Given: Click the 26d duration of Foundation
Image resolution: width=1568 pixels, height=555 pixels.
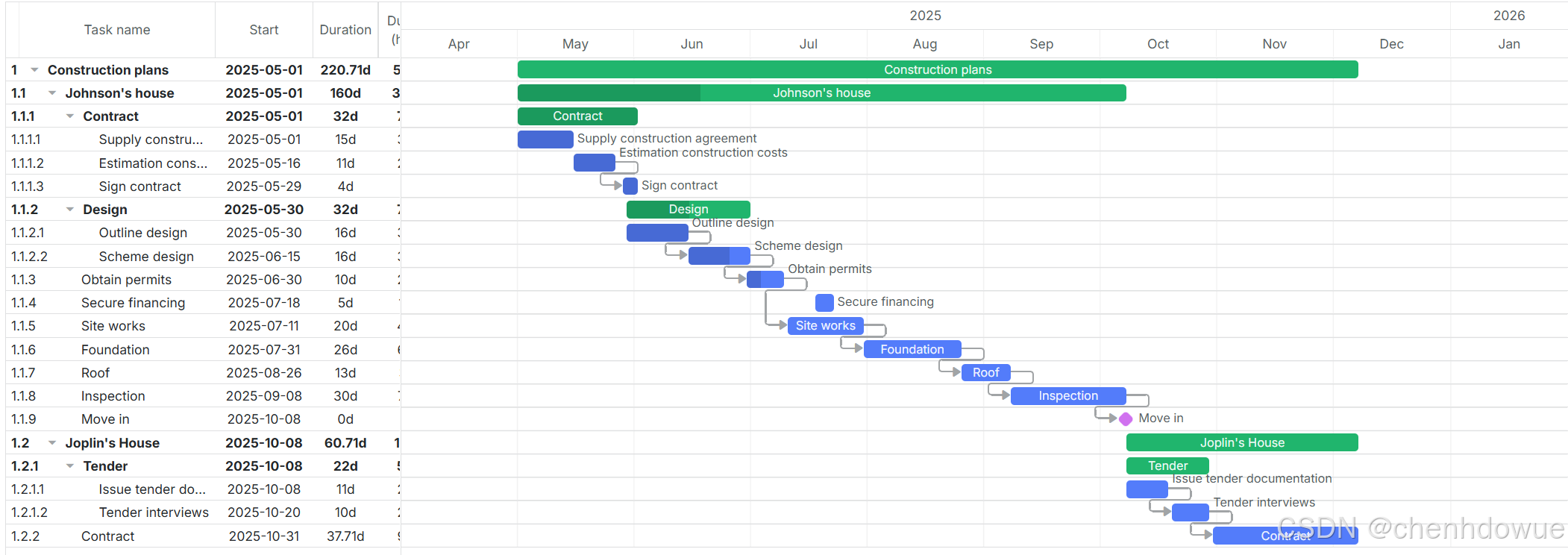Looking at the screenshot, I should coord(345,350).
